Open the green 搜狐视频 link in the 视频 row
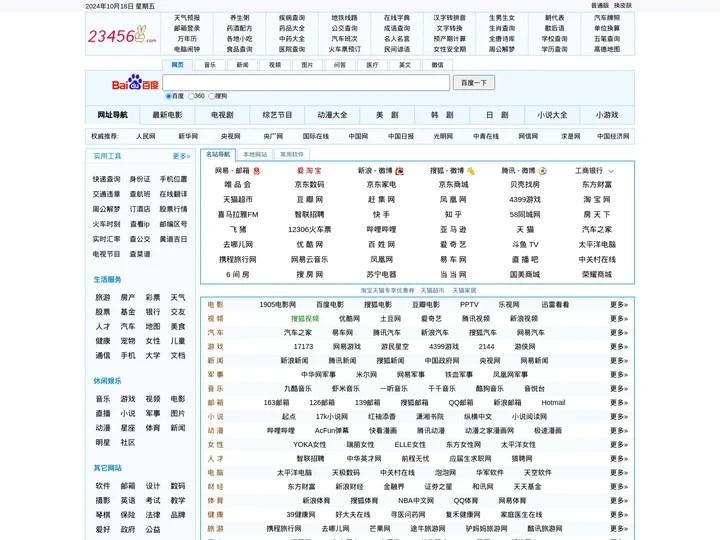Viewport: 720px width, 540px height. pyautogui.click(x=304, y=319)
